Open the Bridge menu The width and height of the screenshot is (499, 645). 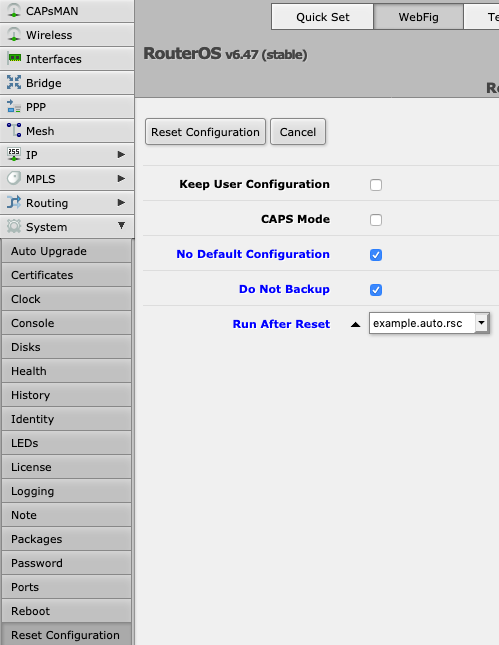click(67, 83)
